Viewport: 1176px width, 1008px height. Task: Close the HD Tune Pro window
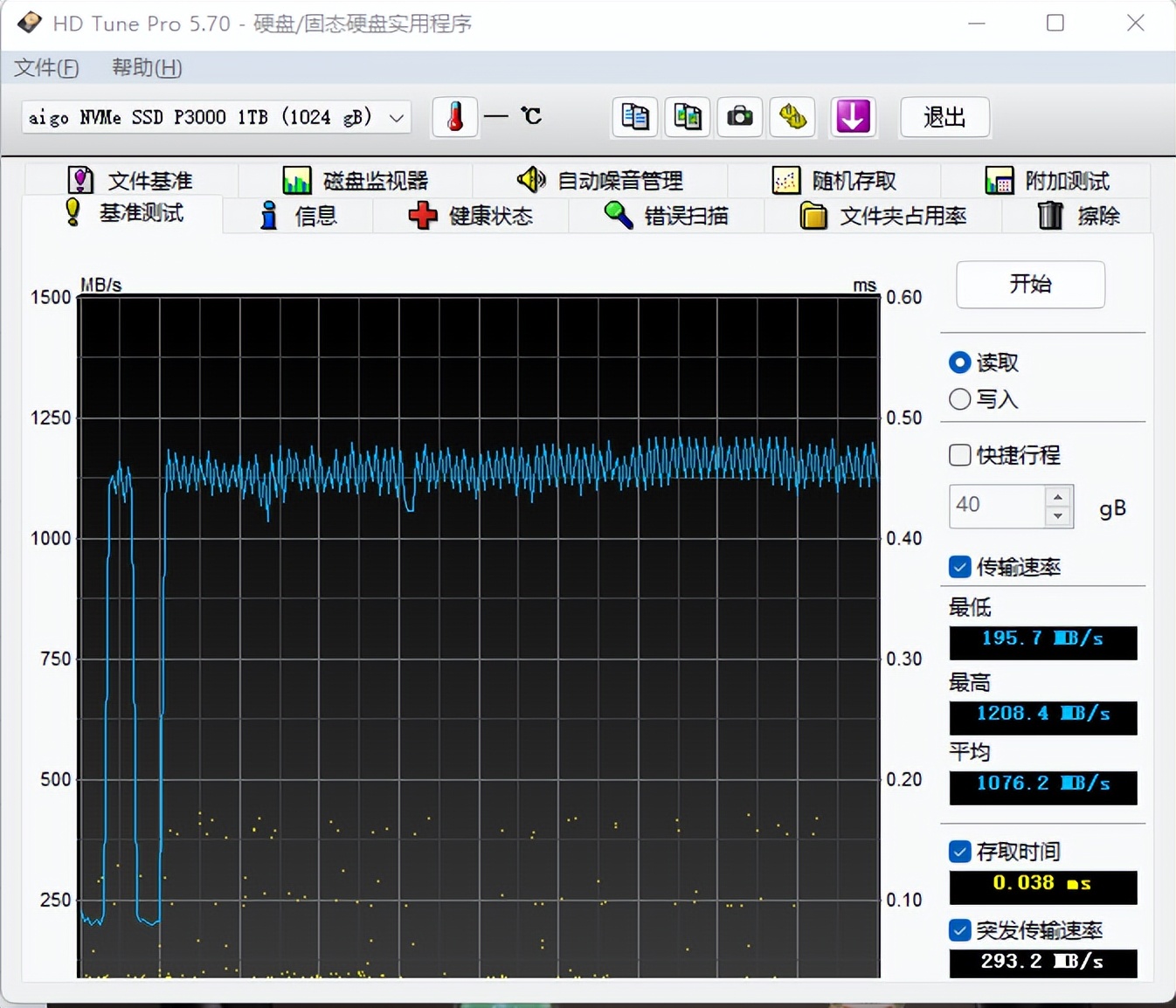1135,23
